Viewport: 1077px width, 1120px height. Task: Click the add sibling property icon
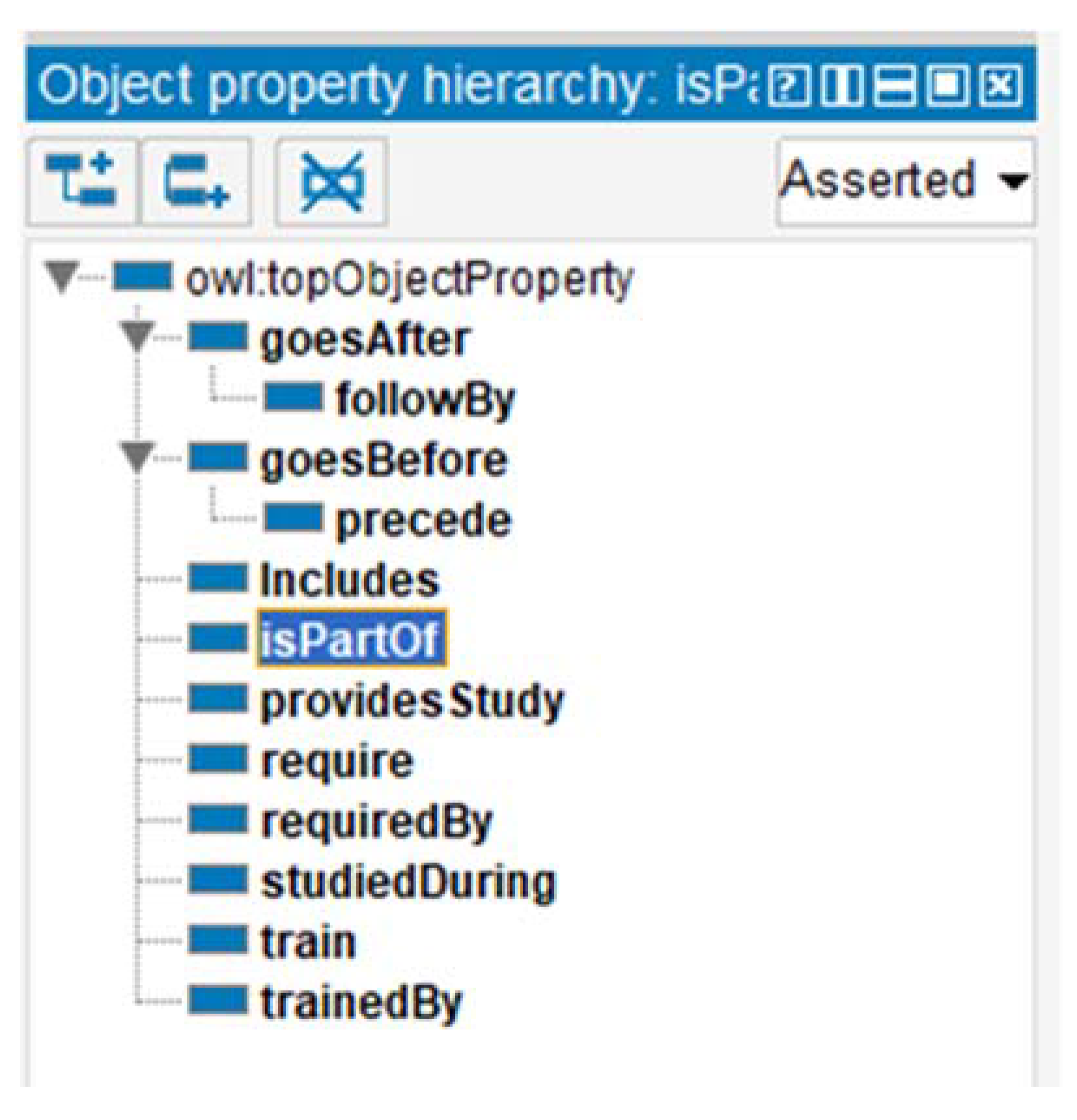point(196,182)
